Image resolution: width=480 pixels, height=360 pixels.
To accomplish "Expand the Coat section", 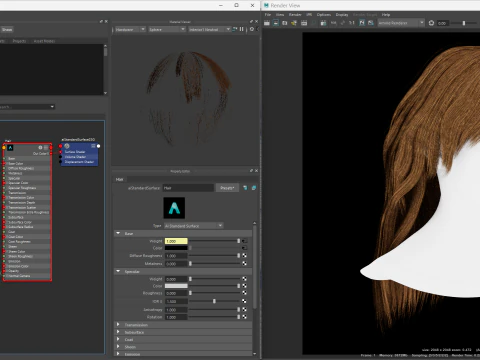I will point(118,339).
